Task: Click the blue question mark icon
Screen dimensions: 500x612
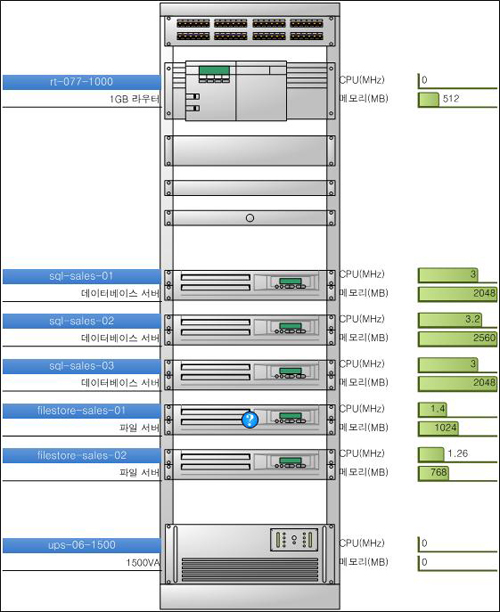Action: click(250, 420)
